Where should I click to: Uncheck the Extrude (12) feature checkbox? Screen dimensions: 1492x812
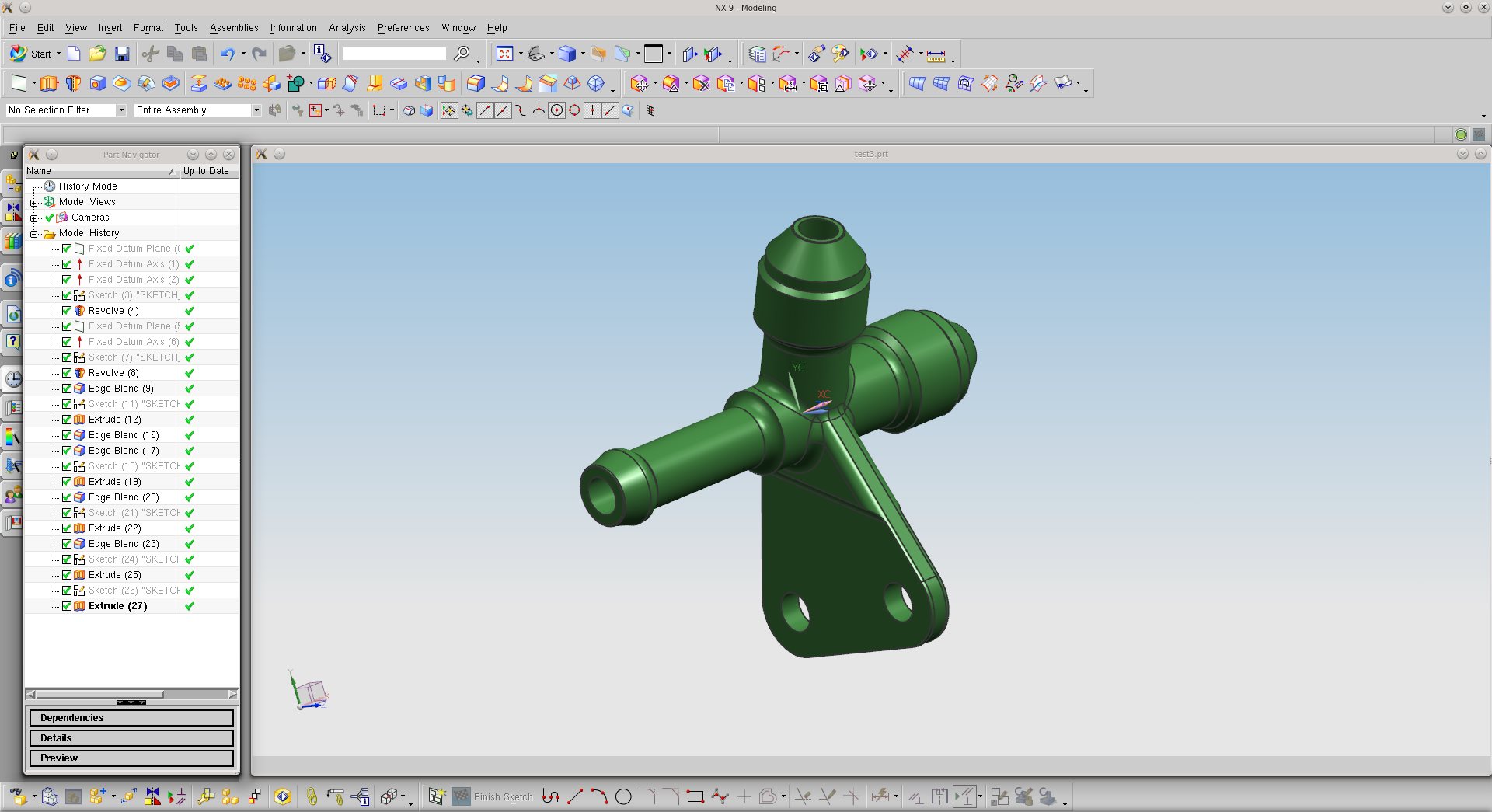[67, 420]
